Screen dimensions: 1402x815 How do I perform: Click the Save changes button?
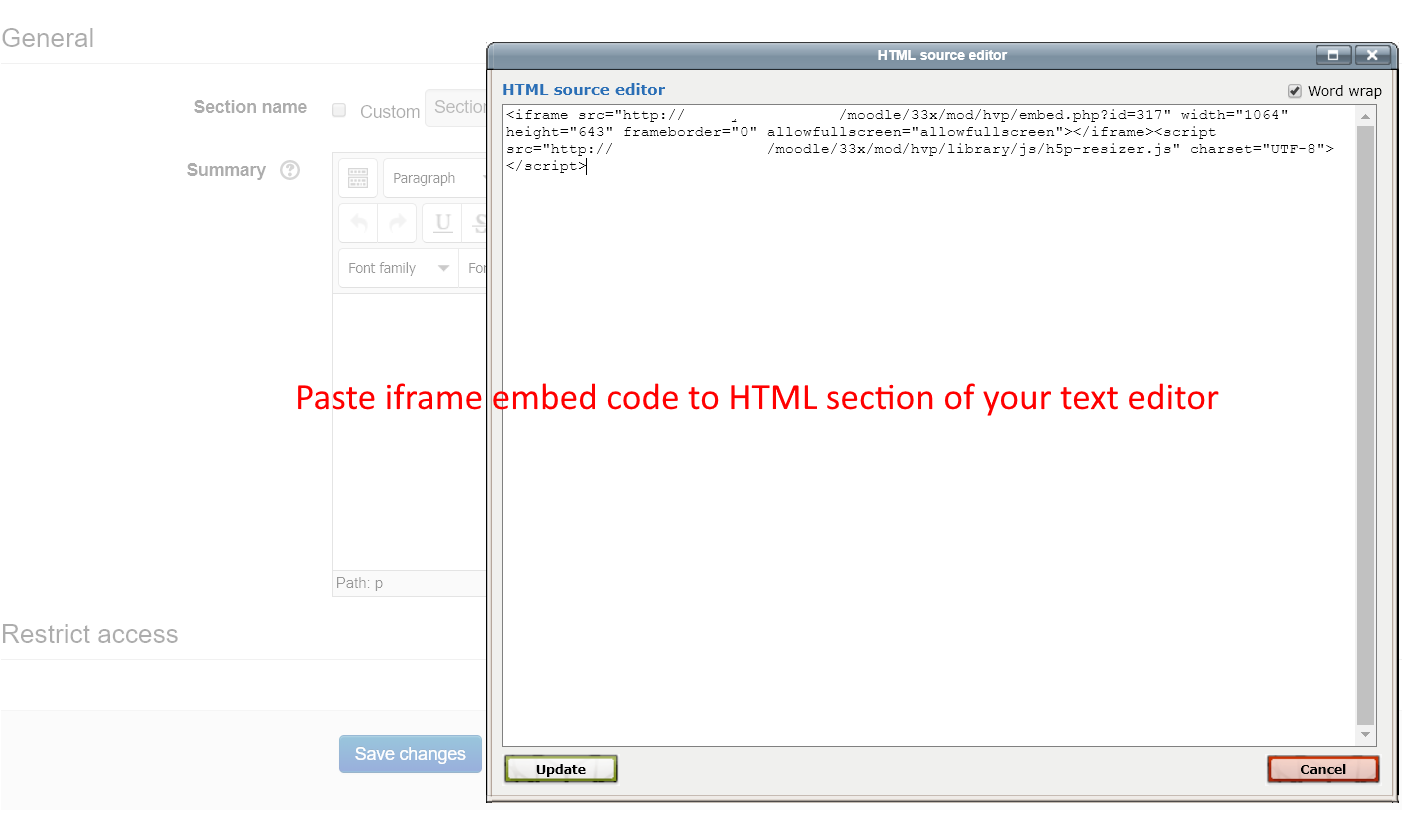(x=410, y=754)
